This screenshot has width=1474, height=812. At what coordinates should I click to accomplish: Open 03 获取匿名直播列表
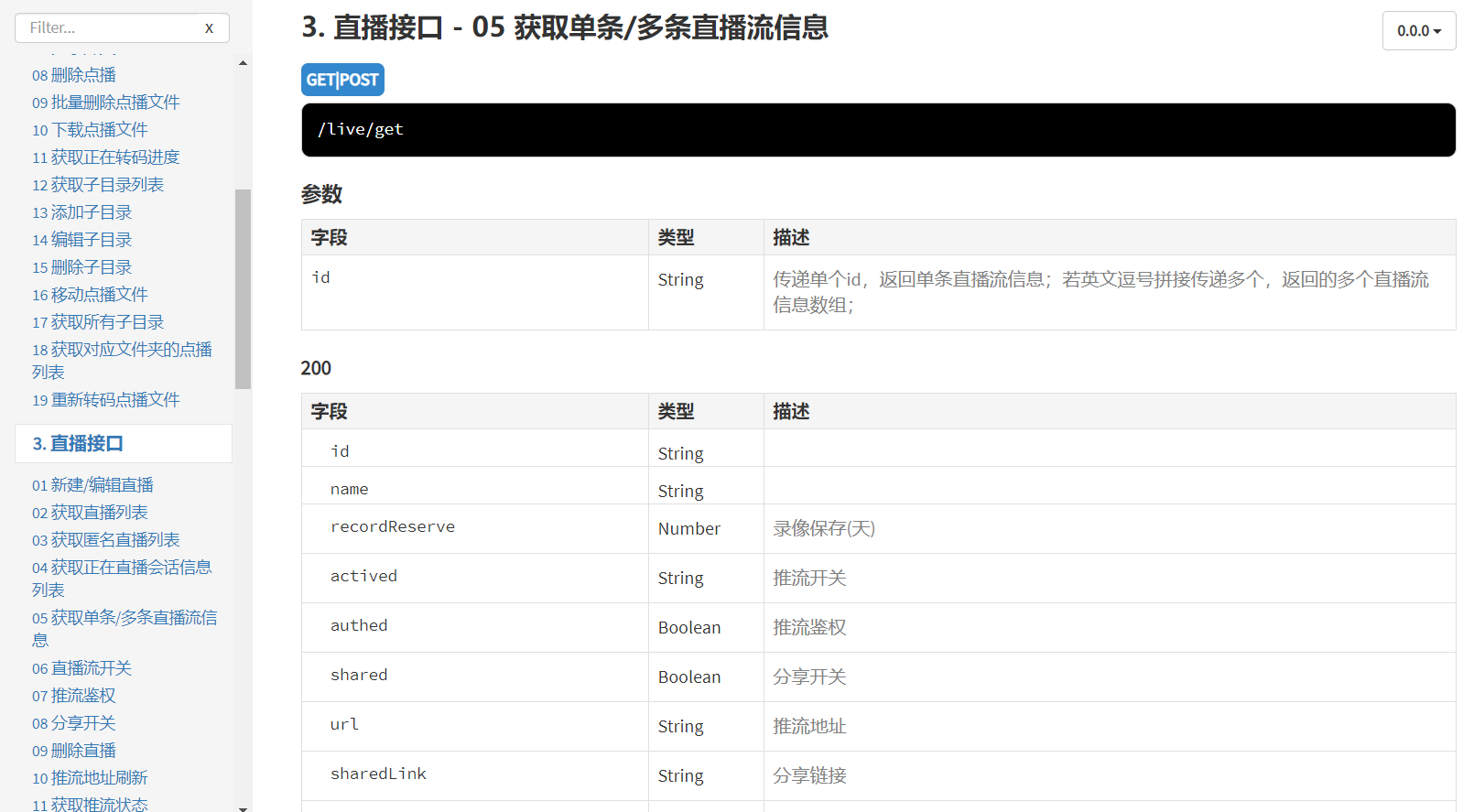(105, 540)
